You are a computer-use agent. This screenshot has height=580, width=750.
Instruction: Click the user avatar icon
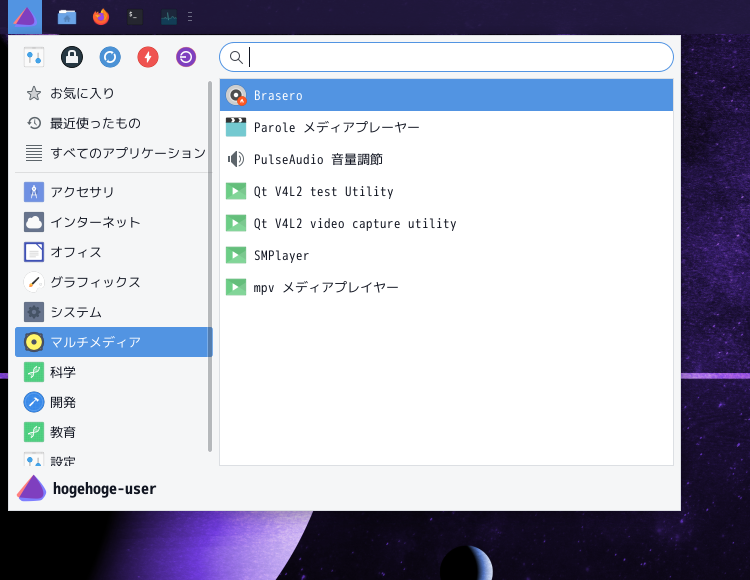[32, 488]
